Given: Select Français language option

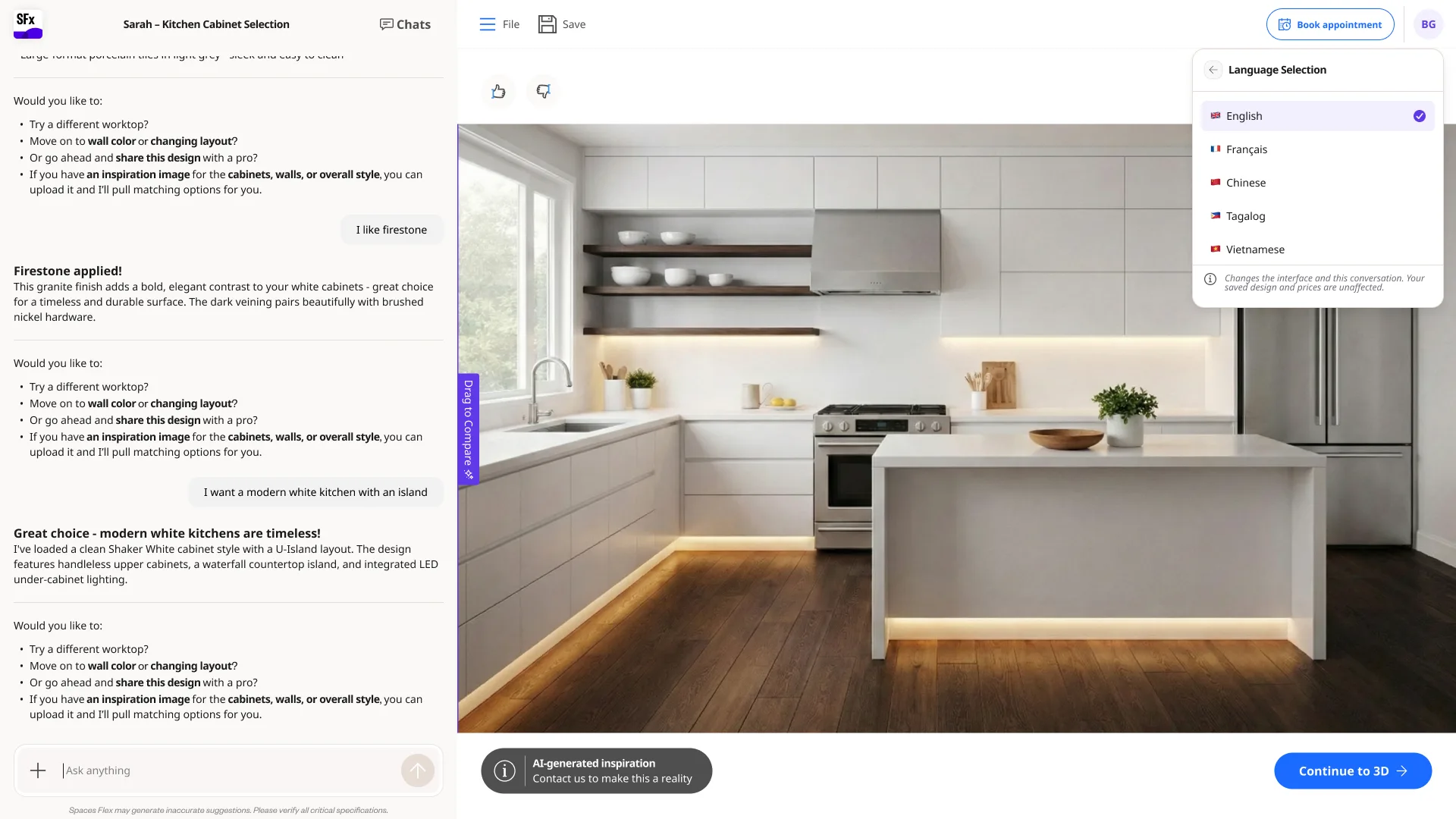Looking at the screenshot, I should 1318,149.
